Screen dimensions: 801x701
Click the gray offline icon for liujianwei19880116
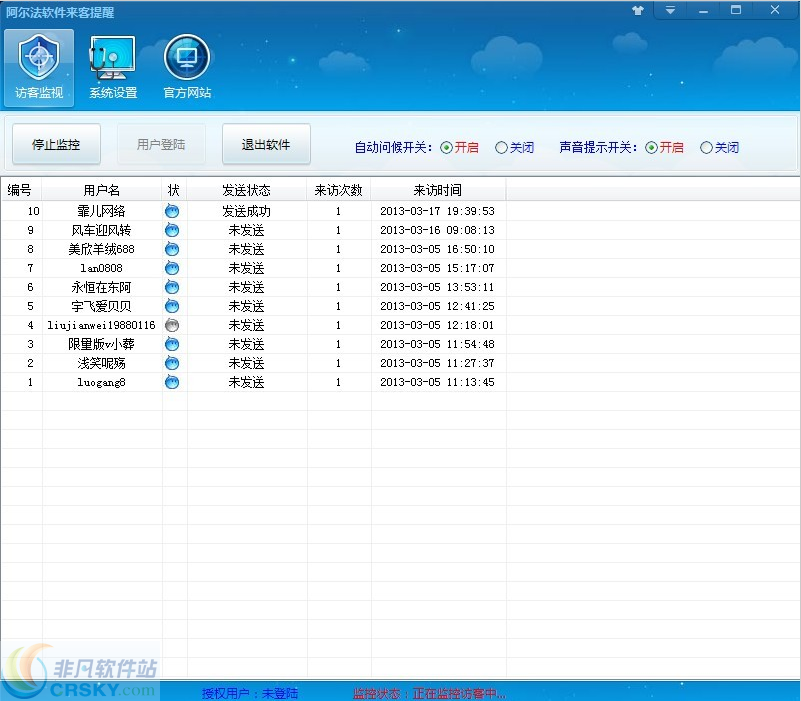[x=171, y=325]
